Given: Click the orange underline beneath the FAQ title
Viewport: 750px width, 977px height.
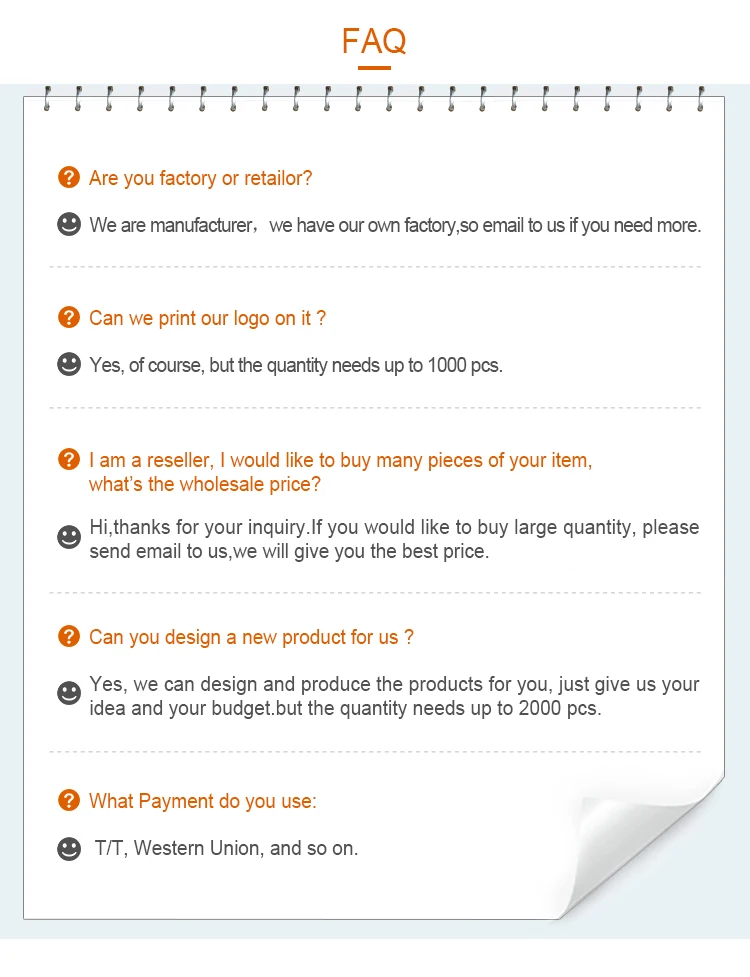Looking at the screenshot, I should coord(374,68).
